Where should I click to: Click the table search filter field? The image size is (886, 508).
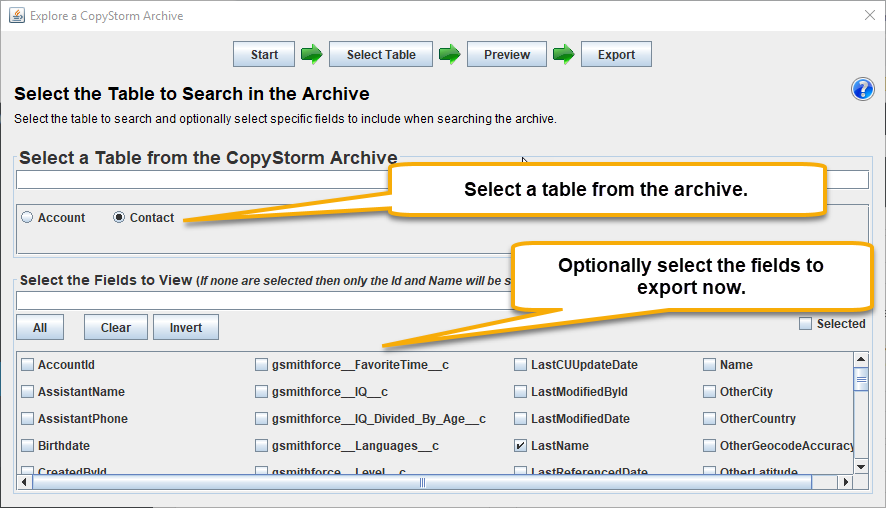pyautogui.click(x=203, y=180)
